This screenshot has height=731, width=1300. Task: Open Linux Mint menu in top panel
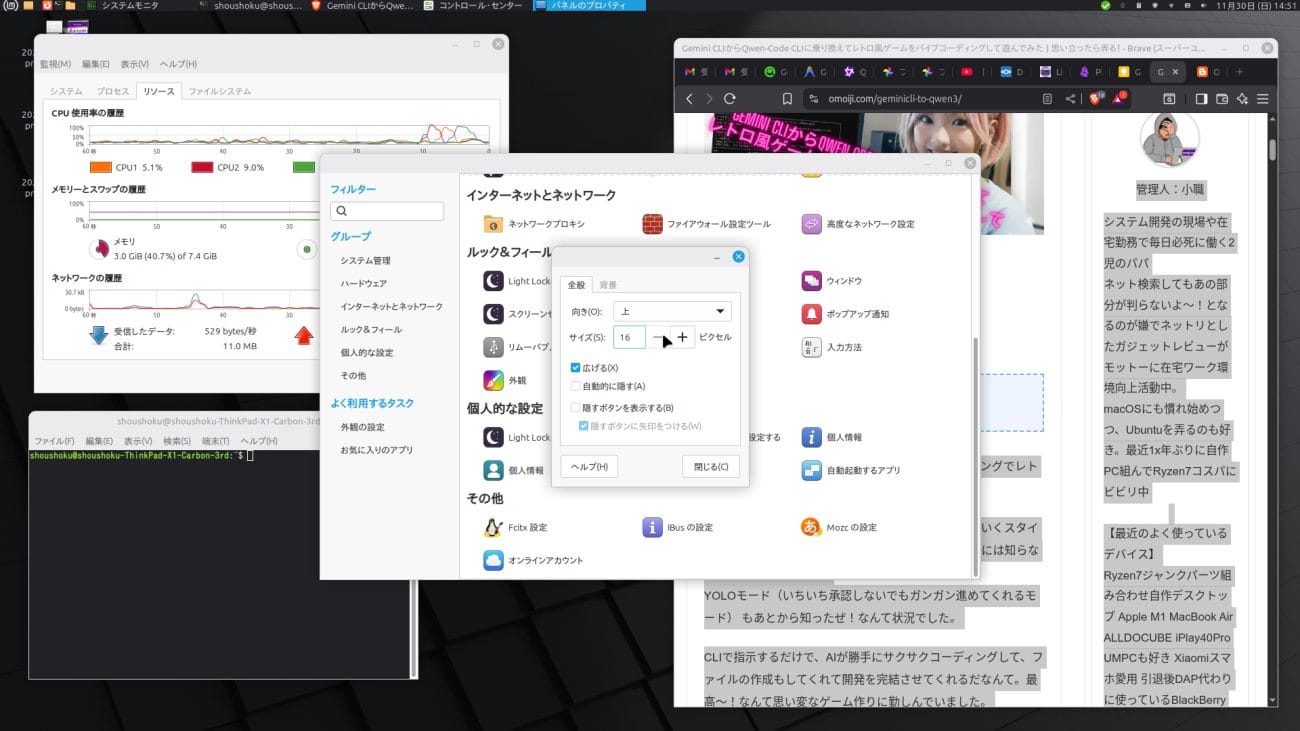[9, 6]
